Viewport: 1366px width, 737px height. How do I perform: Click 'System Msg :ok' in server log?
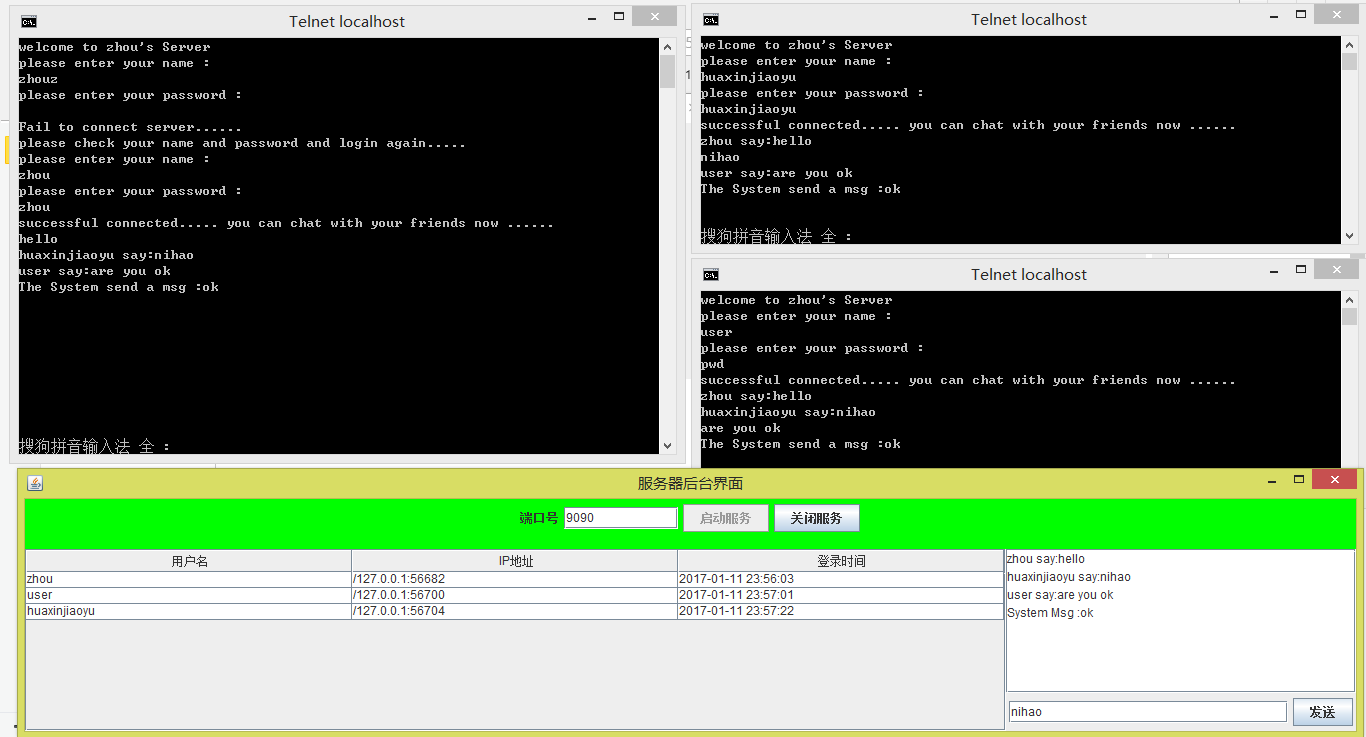click(x=1050, y=613)
